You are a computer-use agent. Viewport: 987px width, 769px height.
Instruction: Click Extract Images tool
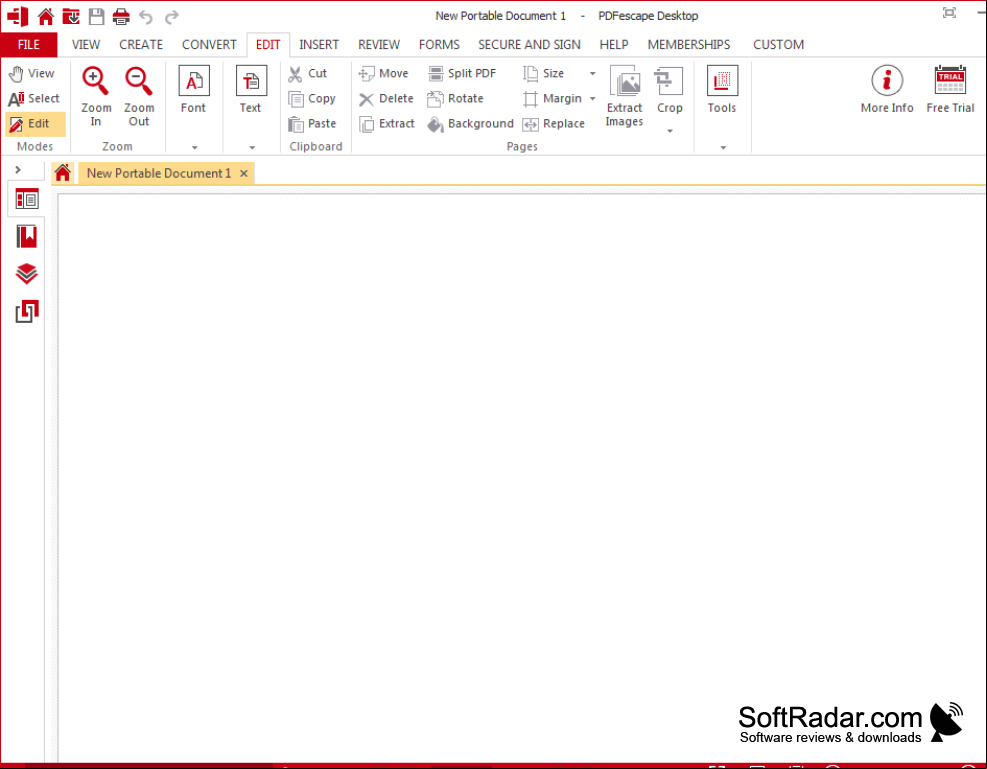[x=624, y=96]
